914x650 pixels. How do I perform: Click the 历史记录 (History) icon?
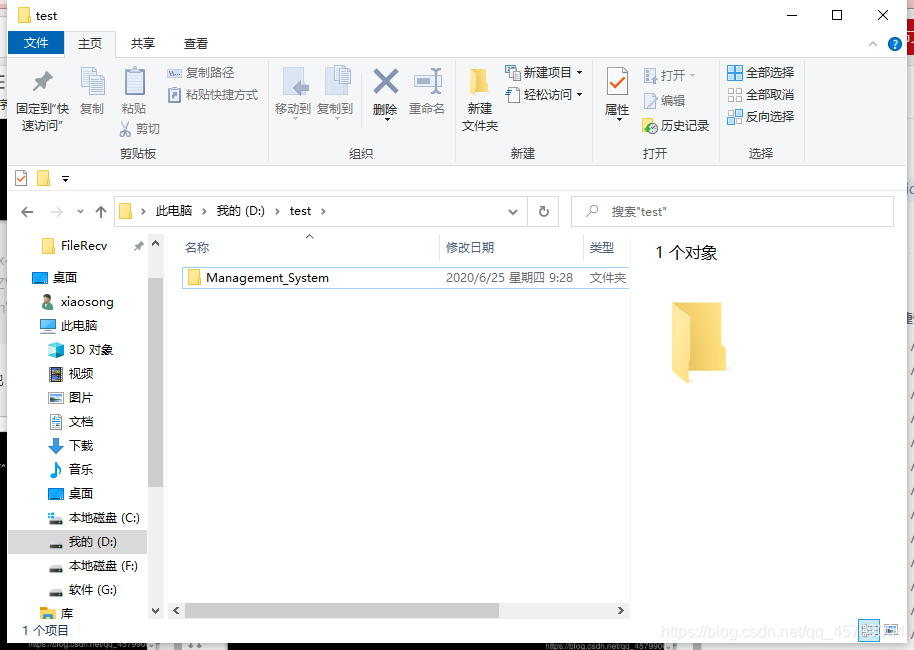tap(681, 125)
